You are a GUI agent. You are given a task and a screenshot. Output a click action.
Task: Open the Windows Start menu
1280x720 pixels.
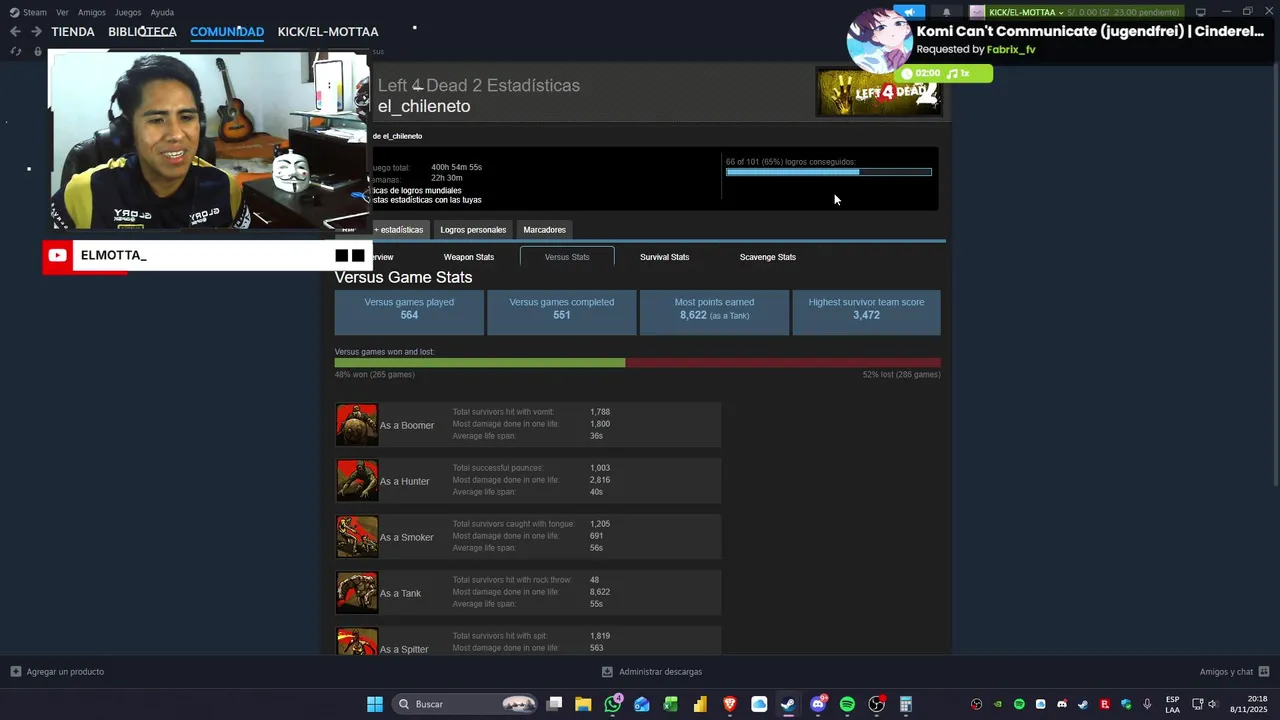[x=374, y=704]
